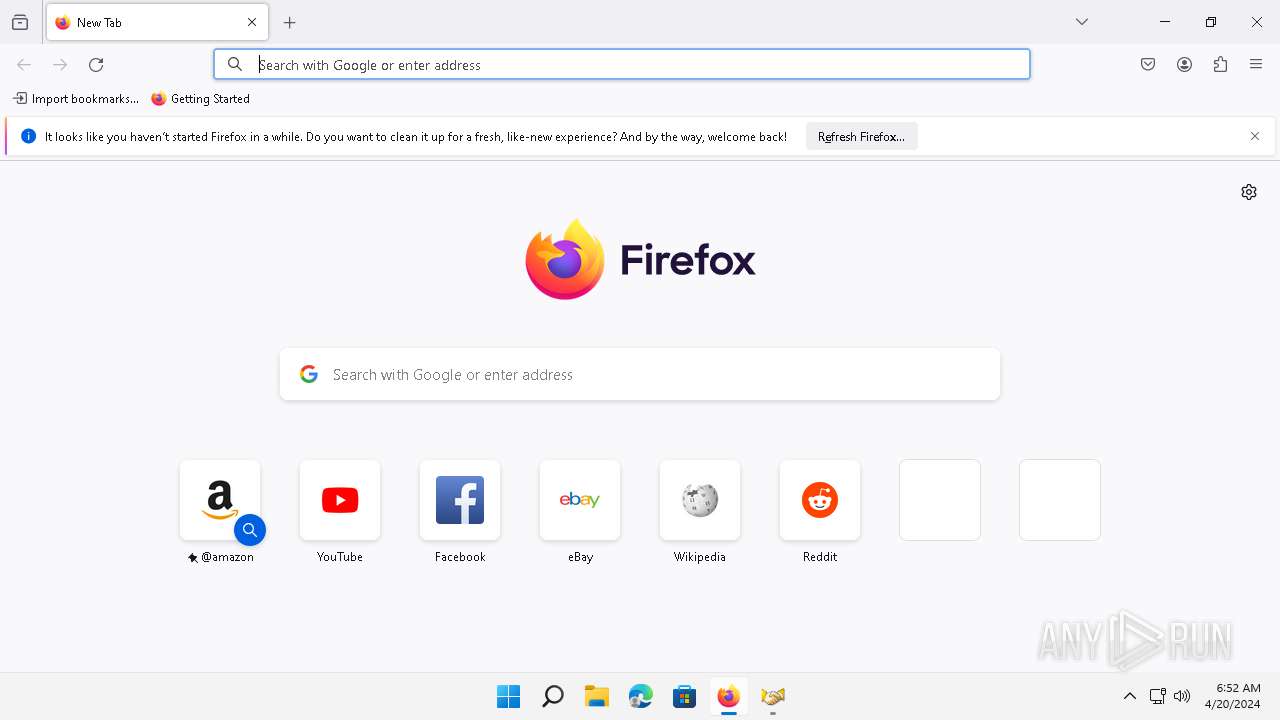Image resolution: width=1280 pixels, height=720 pixels.
Task: Close the New Tab tab
Action: click(252, 22)
